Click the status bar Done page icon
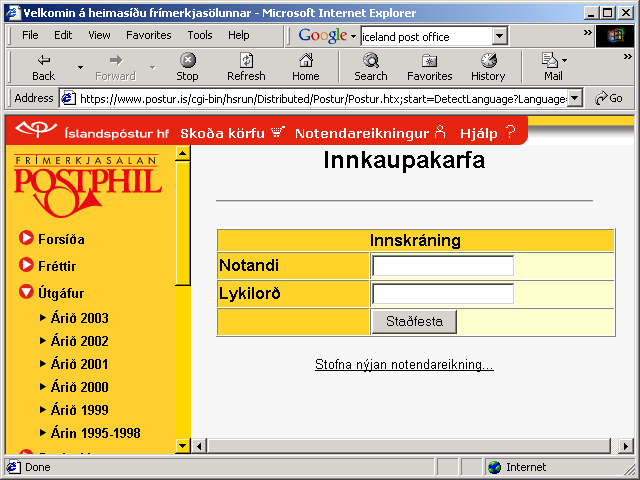This screenshot has width=640, height=480. pyautogui.click(x=13, y=467)
